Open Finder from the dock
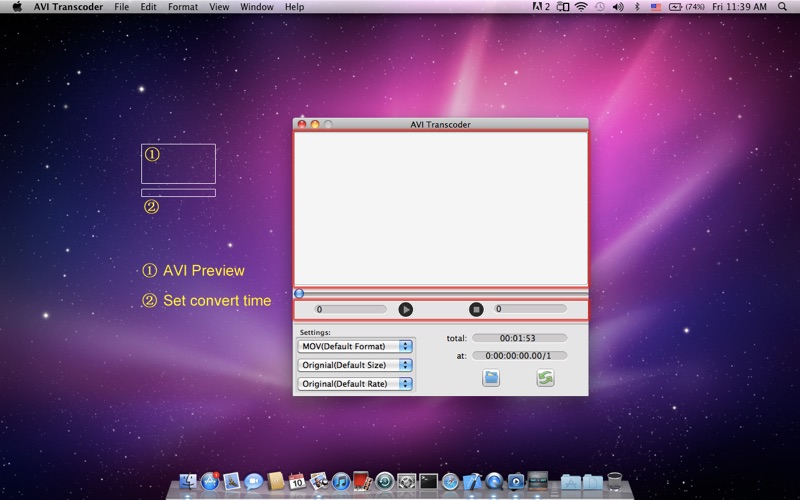The height and width of the screenshot is (500, 800). pos(188,481)
